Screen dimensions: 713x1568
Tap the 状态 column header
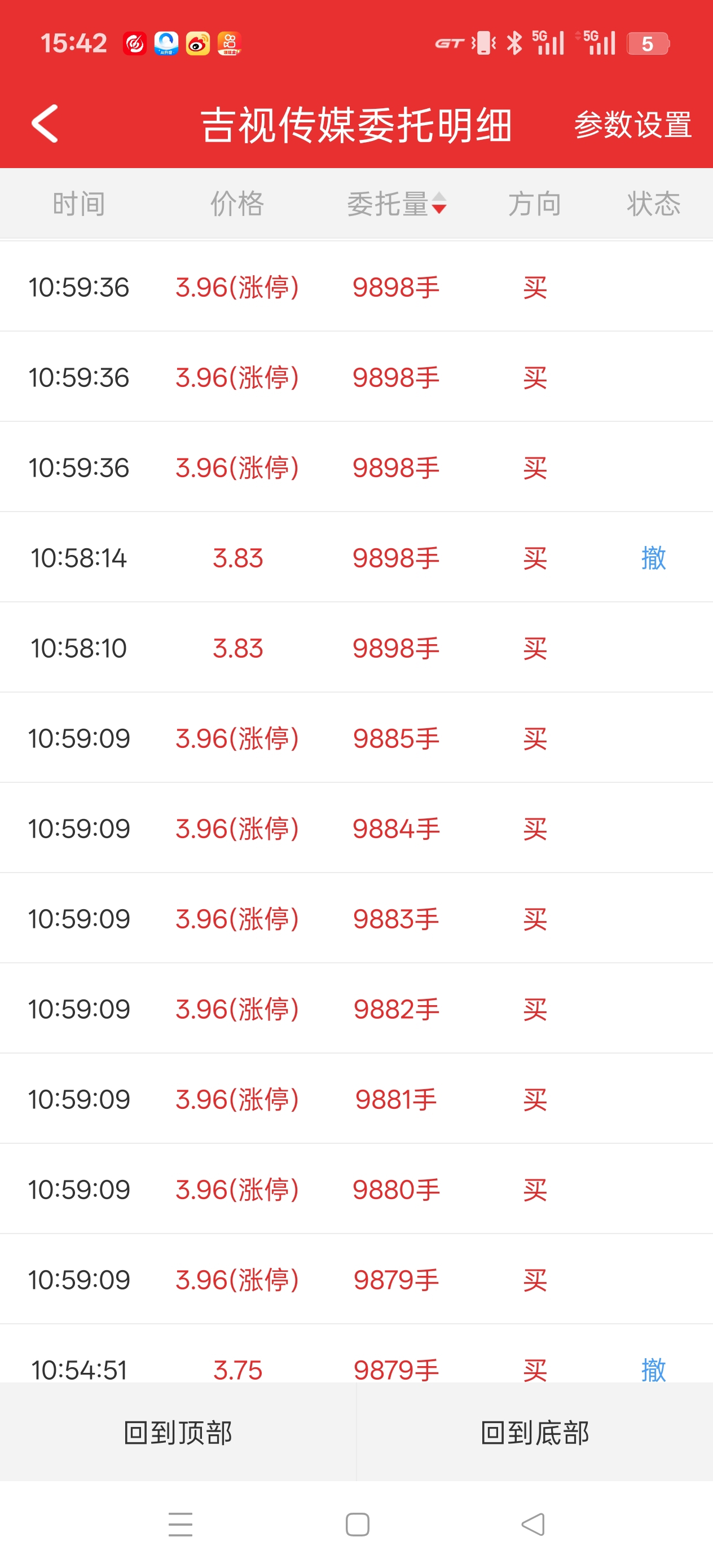pyautogui.click(x=653, y=203)
